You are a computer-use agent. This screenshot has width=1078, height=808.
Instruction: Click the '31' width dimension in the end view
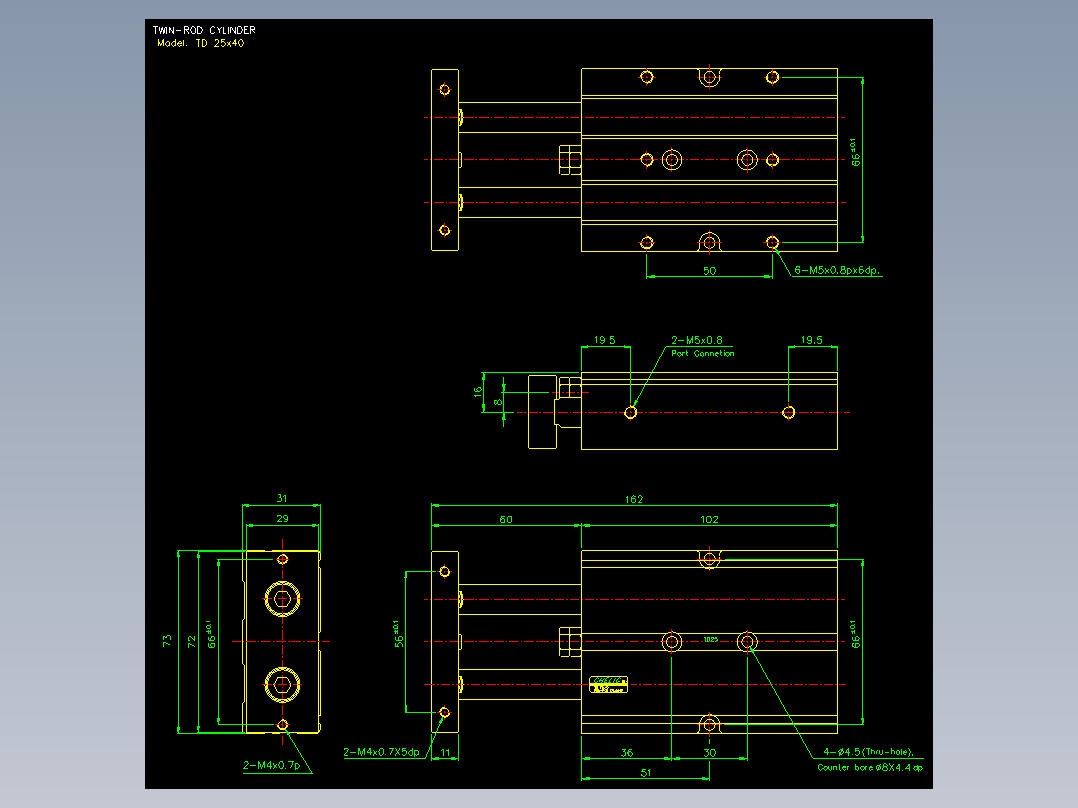pyautogui.click(x=282, y=498)
